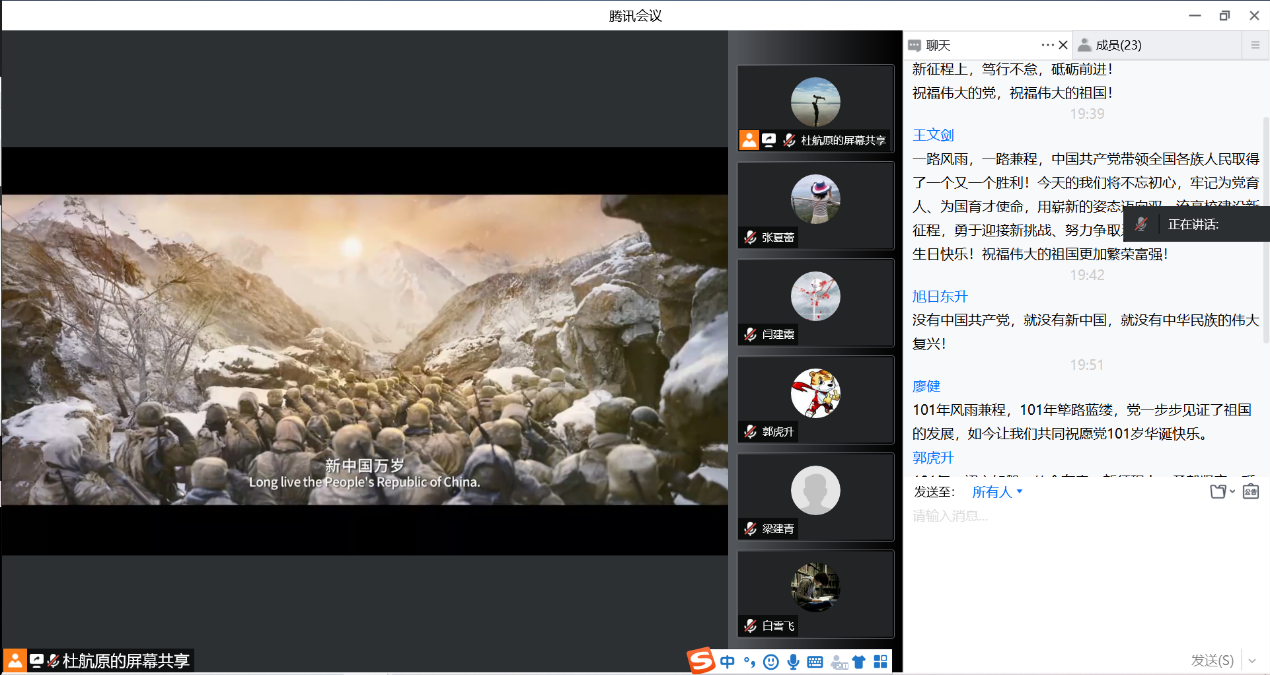Click muted mic icon beside 白雪飞
The height and width of the screenshot is (675, 1270).
pyautogui.click(x=750, y=625)
